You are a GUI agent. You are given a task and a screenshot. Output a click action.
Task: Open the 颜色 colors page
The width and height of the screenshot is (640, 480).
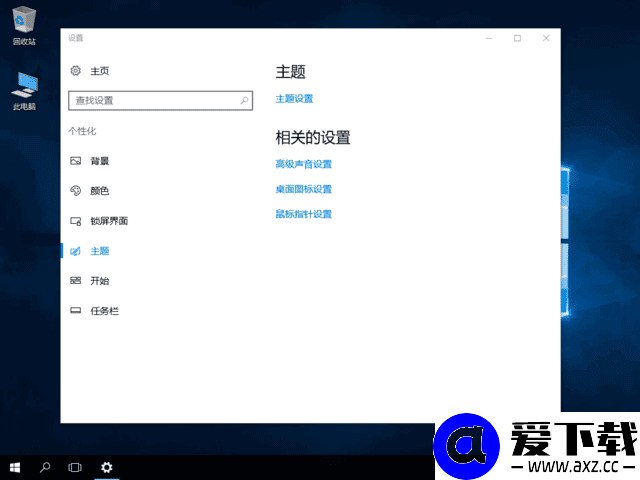(x=100, y=191)
